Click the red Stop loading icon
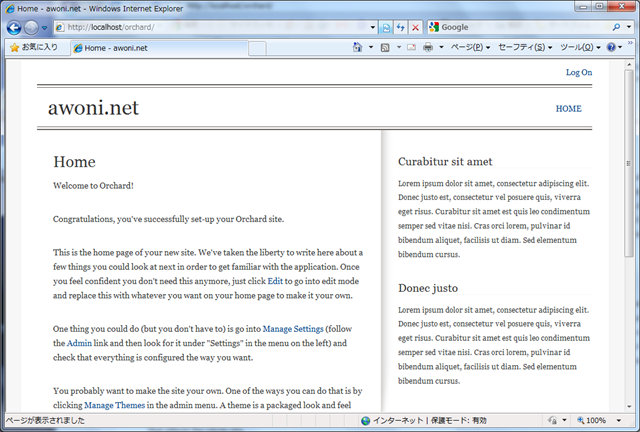 [415, 27]
